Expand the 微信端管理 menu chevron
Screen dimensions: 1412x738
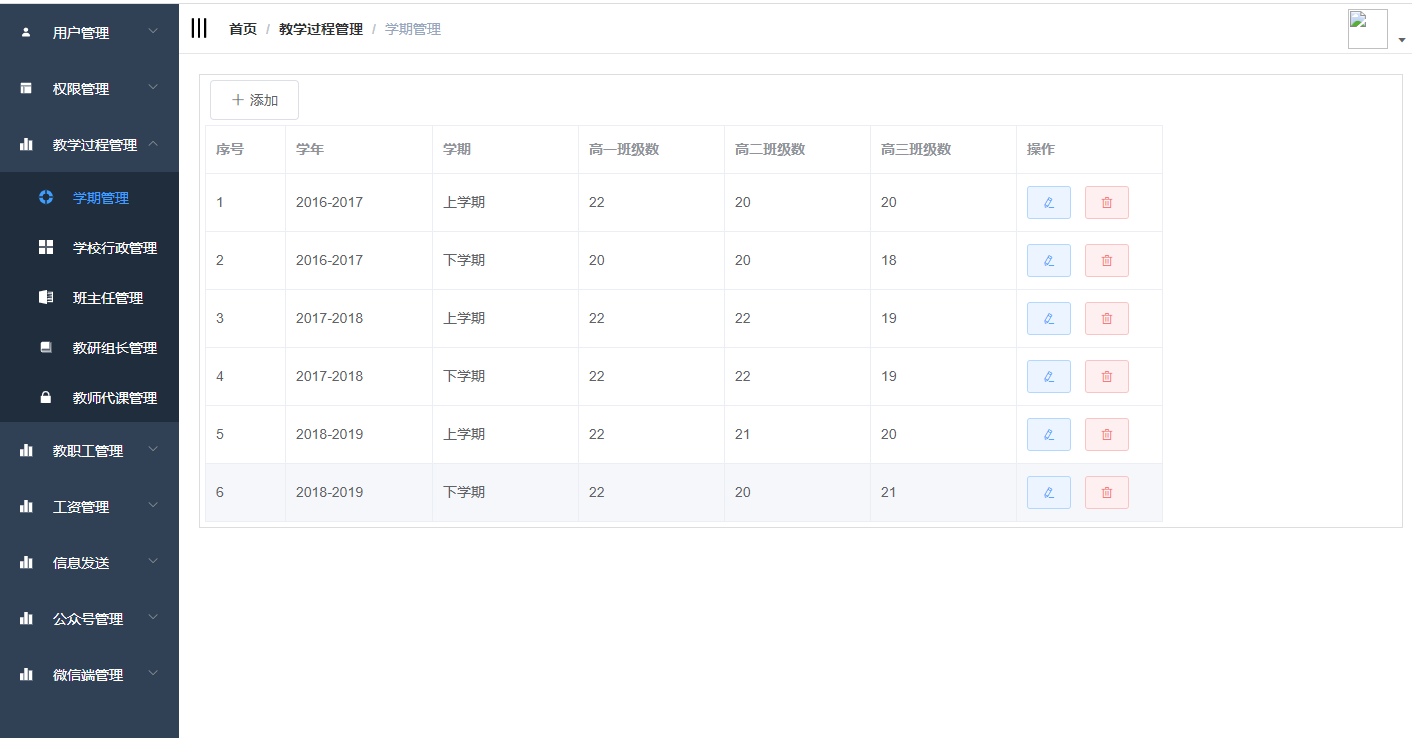click(153, 674)
